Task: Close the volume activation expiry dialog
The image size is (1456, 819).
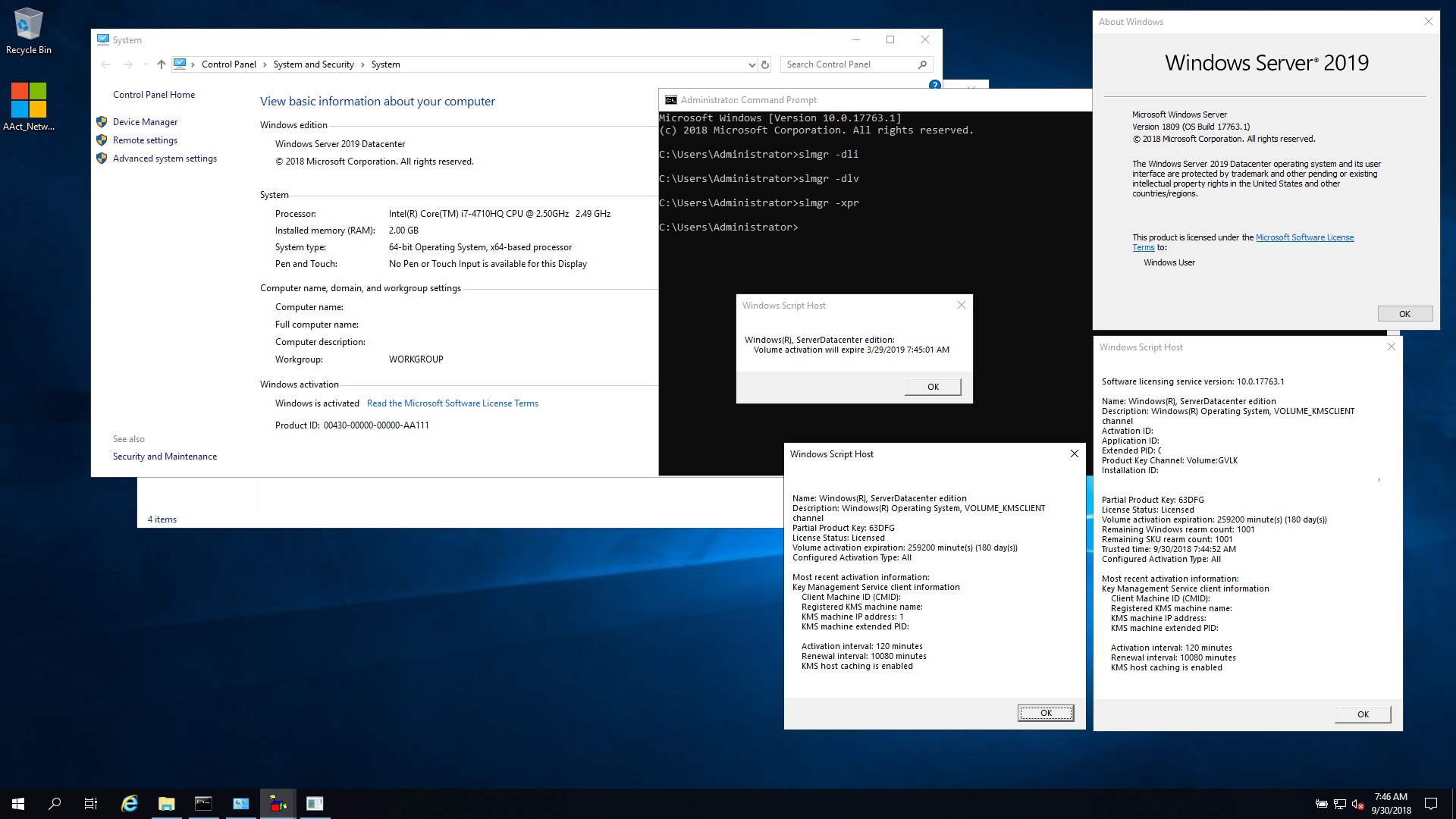Action: tap(961, 305)
